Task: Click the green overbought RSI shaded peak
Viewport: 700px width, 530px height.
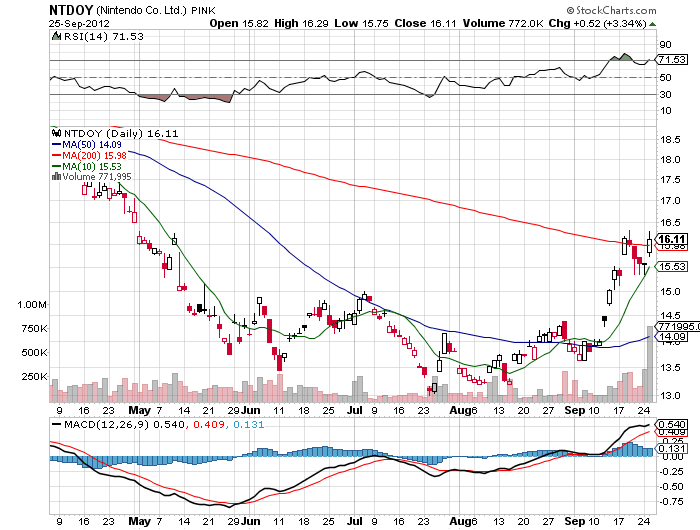Action: click(623, 57)
